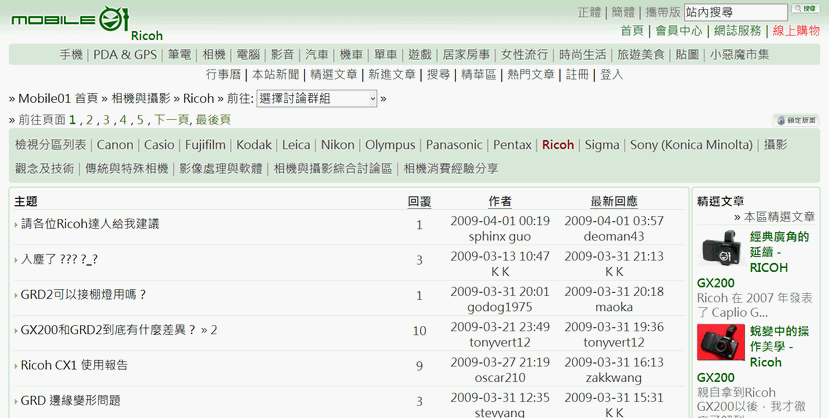
Task: Open 網誌服務 blog service
Action: click(737, 31)
